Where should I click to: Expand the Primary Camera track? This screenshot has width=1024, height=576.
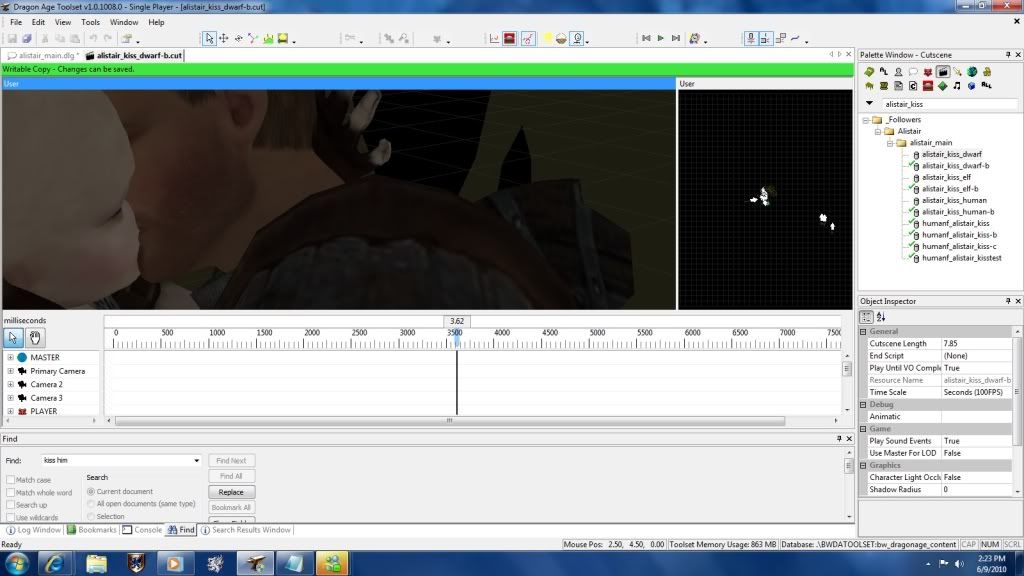10,371
